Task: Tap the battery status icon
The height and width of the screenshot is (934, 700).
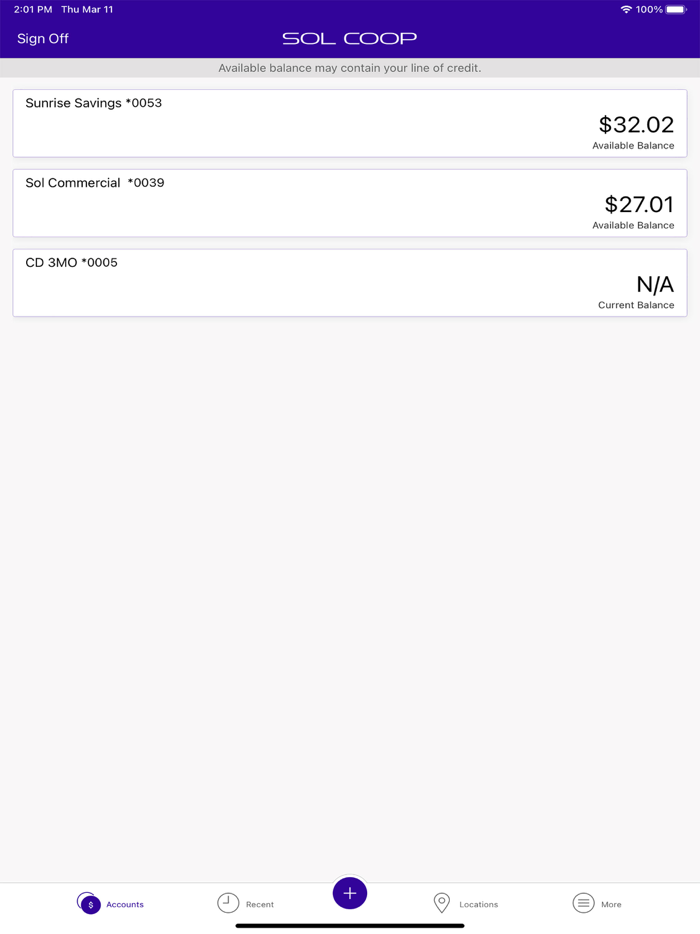Action: 676,10
